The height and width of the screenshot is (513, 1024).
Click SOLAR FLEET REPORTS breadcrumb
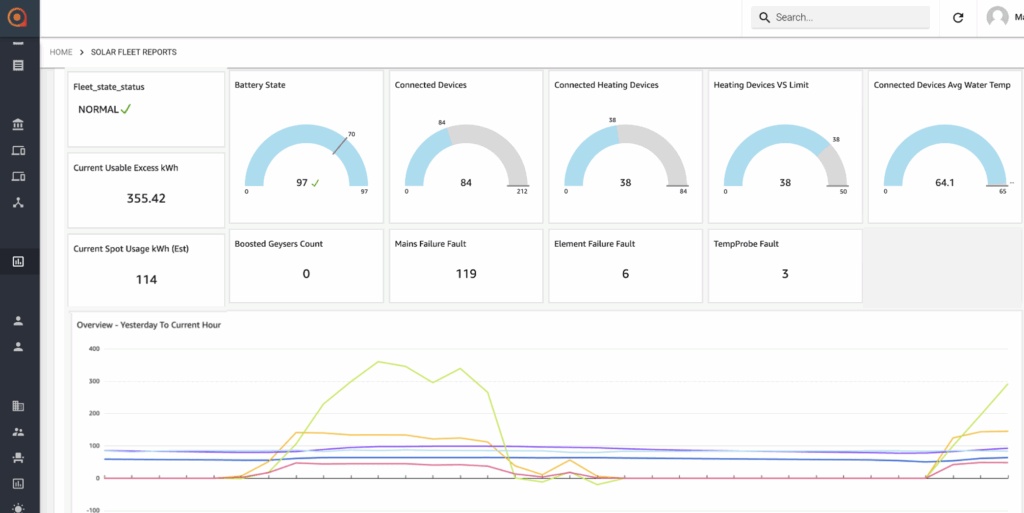(133, 52)
